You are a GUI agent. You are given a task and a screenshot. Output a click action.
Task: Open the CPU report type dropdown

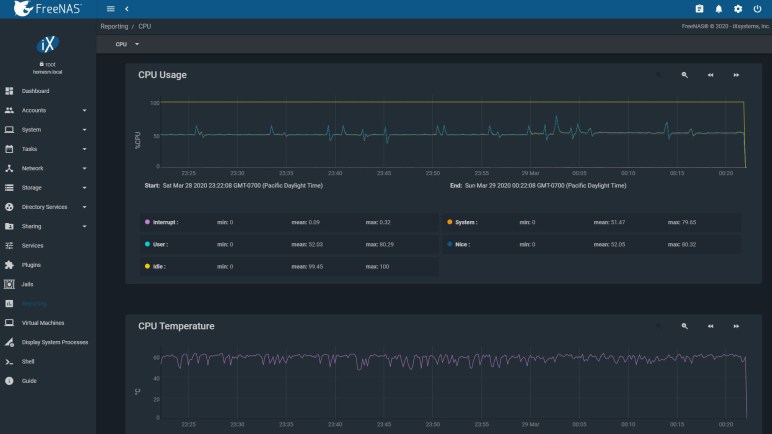click(x=127, y=44)
